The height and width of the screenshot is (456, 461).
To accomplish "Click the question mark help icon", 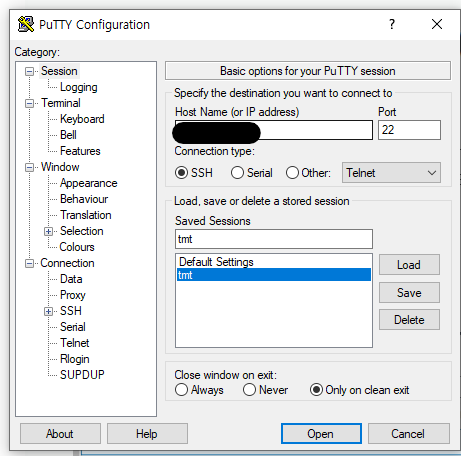I will pyautogui.click(x=392, y=24).
